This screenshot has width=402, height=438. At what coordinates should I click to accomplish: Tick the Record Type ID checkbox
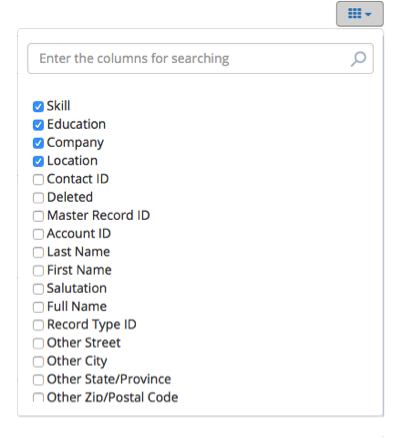tap(38, 325)
